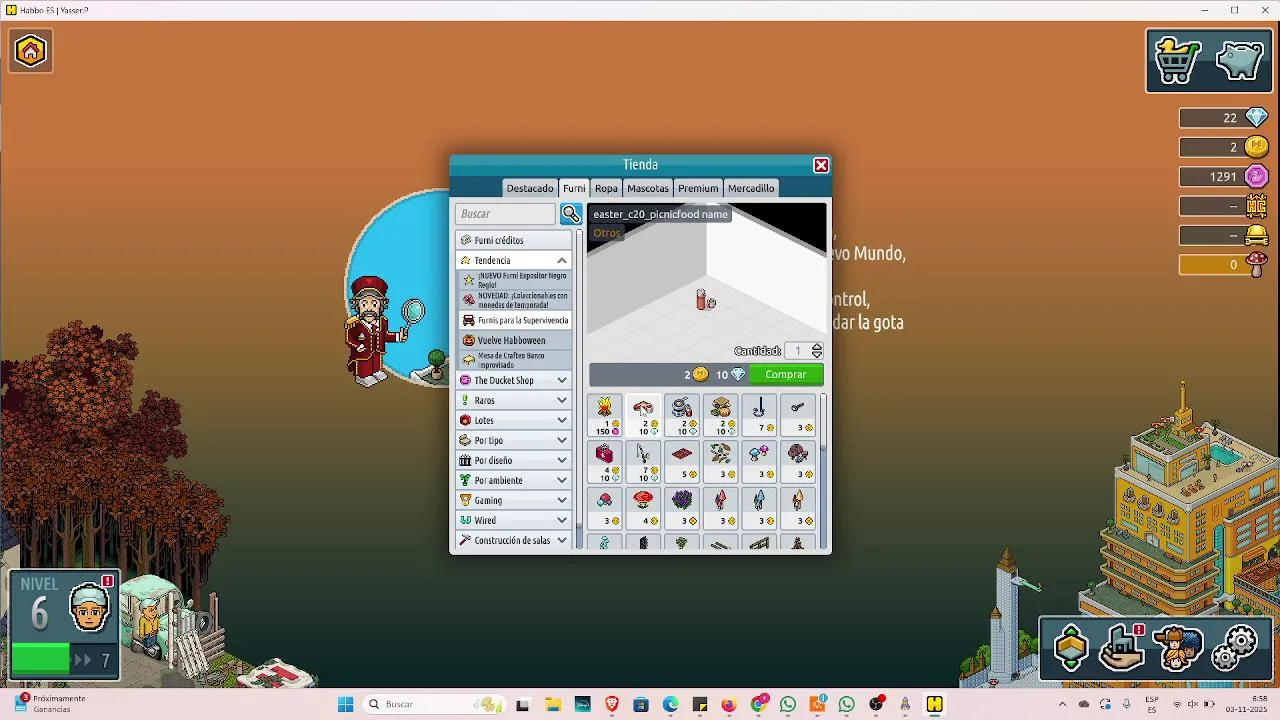Image resolution: width=1280 pixels, height=720 pixels.
Task: Click the Buscar field in Tienda
Action: (x=505, y=214)
